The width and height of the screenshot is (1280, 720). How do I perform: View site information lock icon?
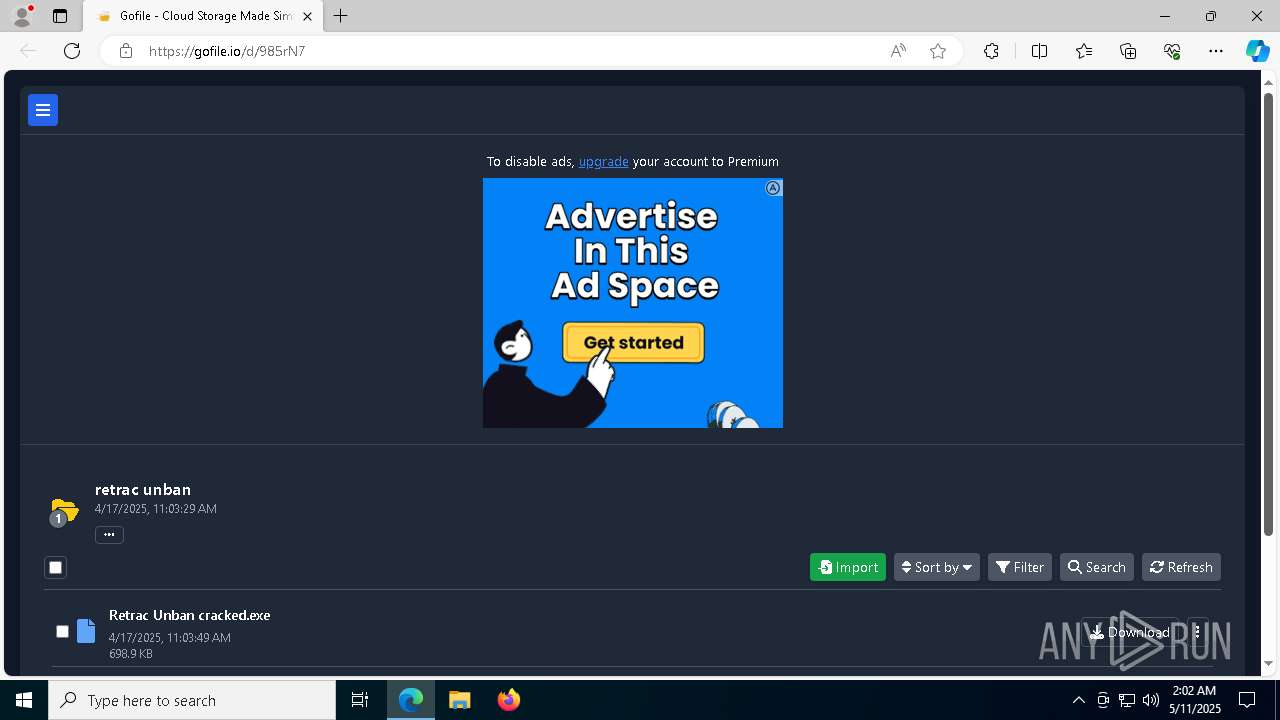coord(126,51)
